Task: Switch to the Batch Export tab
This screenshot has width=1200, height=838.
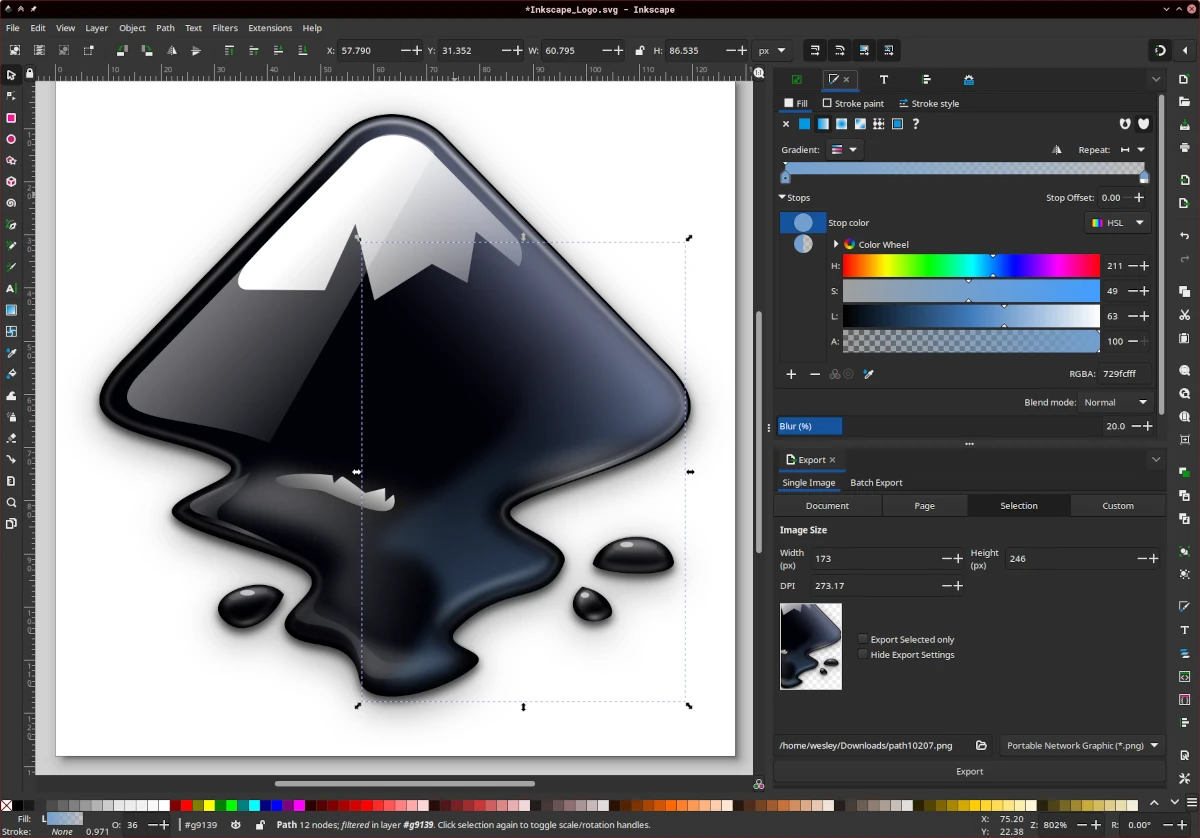Action: [876, 482]
